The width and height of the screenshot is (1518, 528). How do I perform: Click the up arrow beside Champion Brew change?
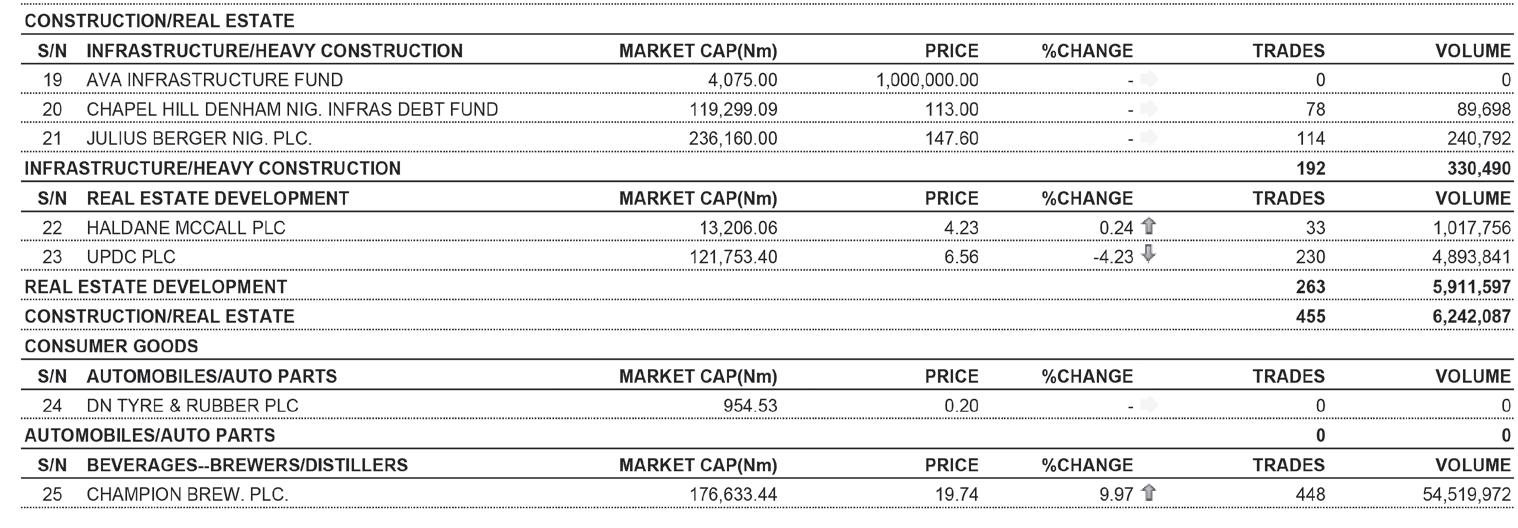click(1150, 494)
